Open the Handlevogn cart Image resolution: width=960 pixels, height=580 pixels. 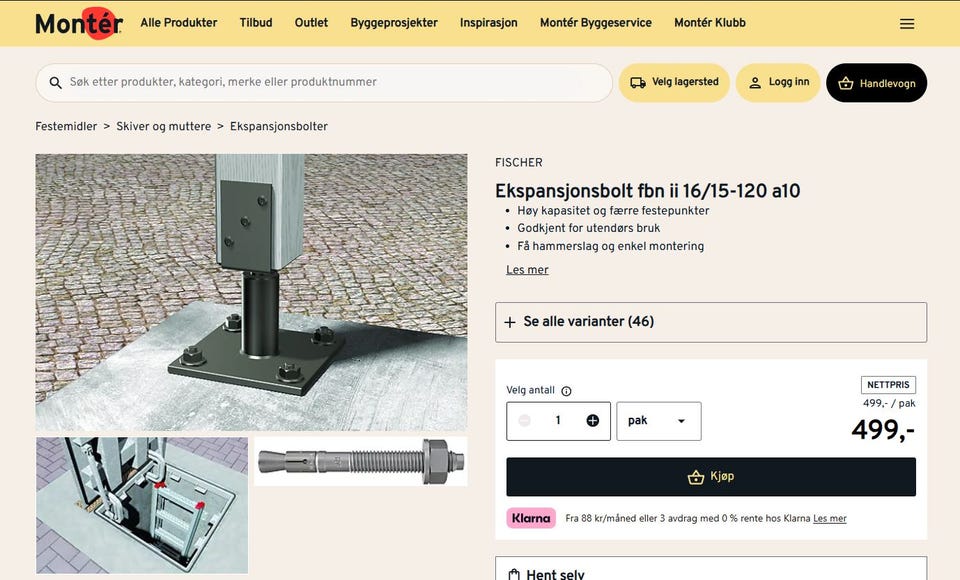(x=876, y=83)
